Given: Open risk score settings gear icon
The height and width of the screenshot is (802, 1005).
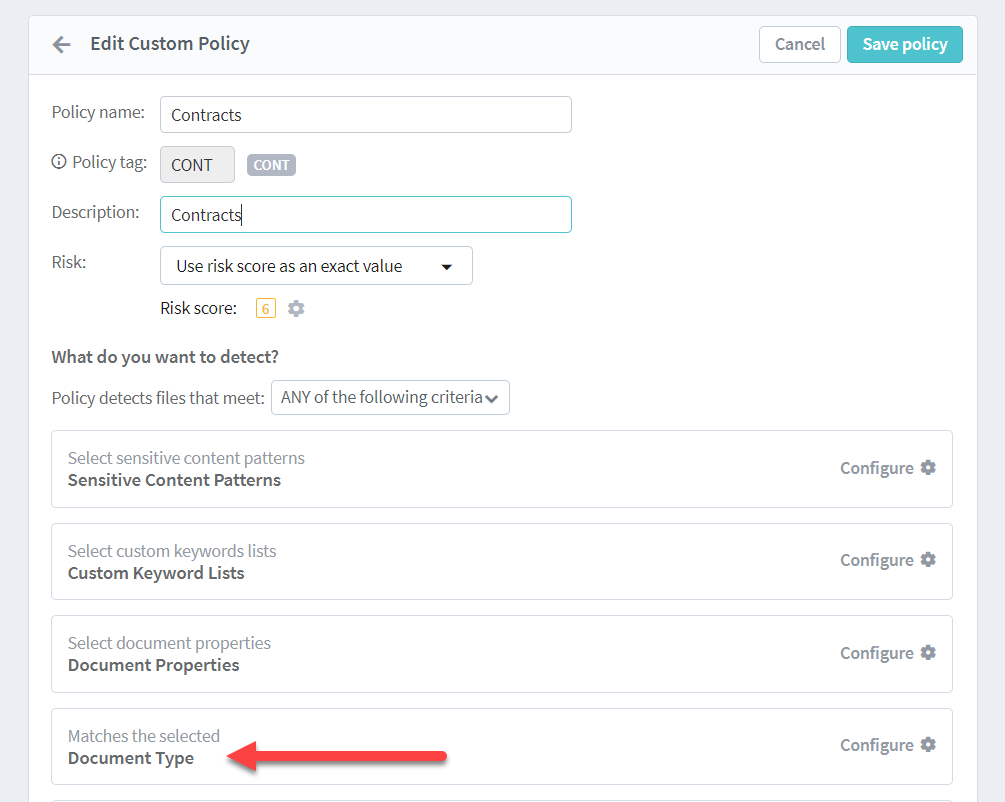Looking at the screenshot, I should pos(296,308).
